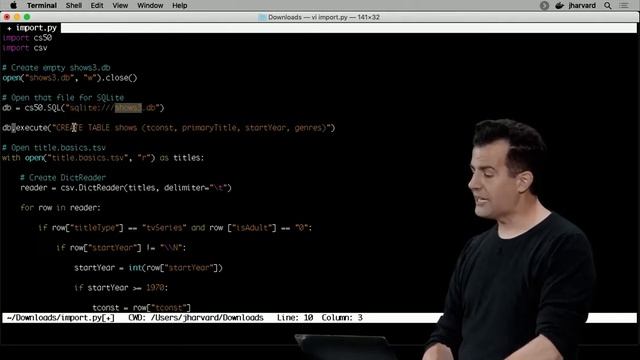Click the with open("title.basics.tsv") line
This screenshot has height=360, width=640.
click(103, 158)
